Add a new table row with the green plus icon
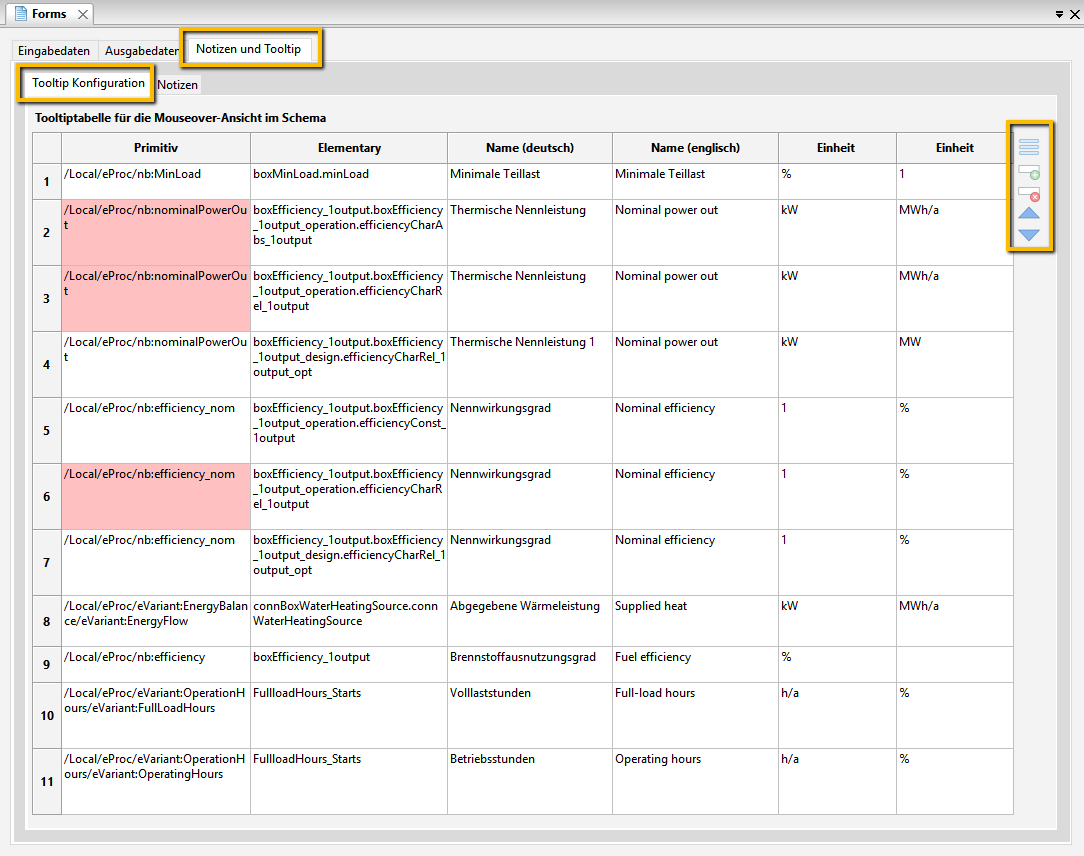1084x856 pixels. [1029, 171]
